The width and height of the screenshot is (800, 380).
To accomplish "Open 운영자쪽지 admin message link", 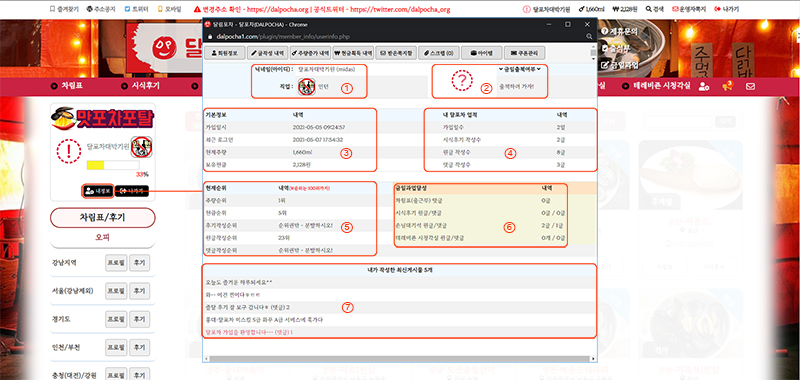I will 689,9.
